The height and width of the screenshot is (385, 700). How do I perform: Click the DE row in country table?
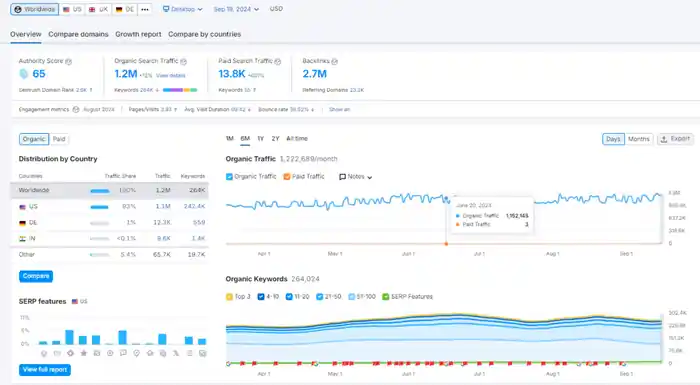coord(109,222)
